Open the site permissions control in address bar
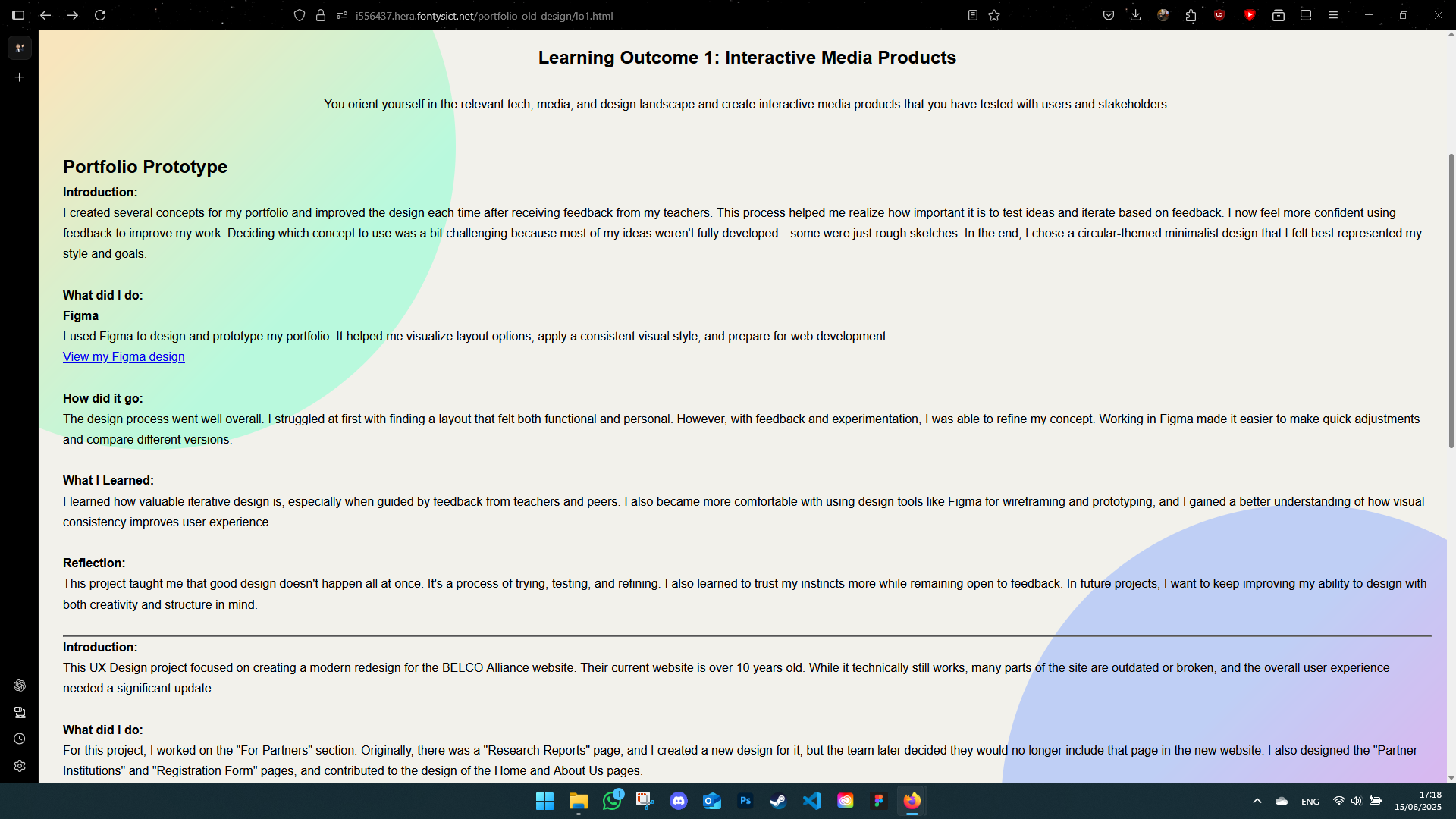 [341, 15]
